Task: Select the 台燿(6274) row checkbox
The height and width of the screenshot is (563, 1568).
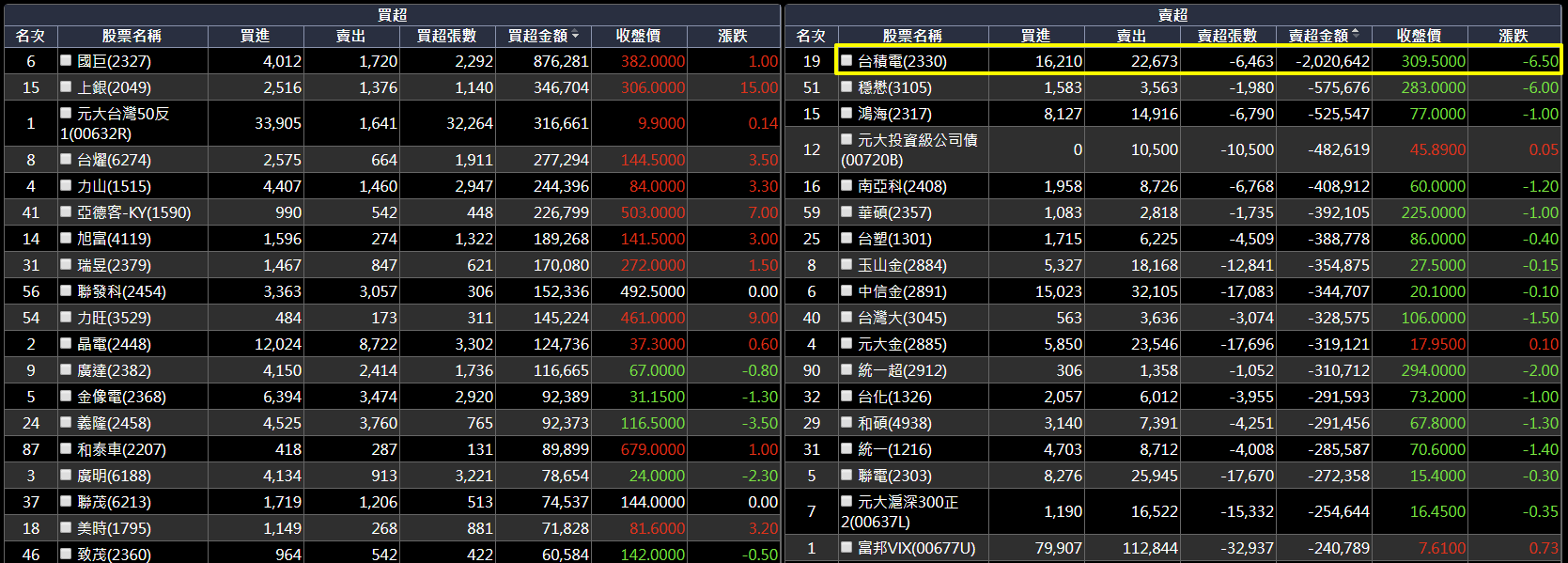Action: 66,159
